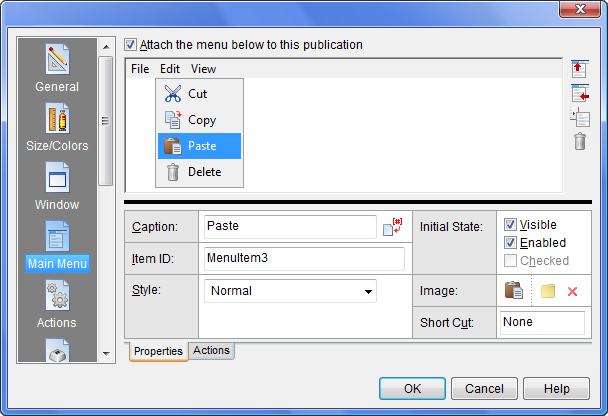Click the insert variable icon beside Caption
608x416 pixels.
point(392,228)
